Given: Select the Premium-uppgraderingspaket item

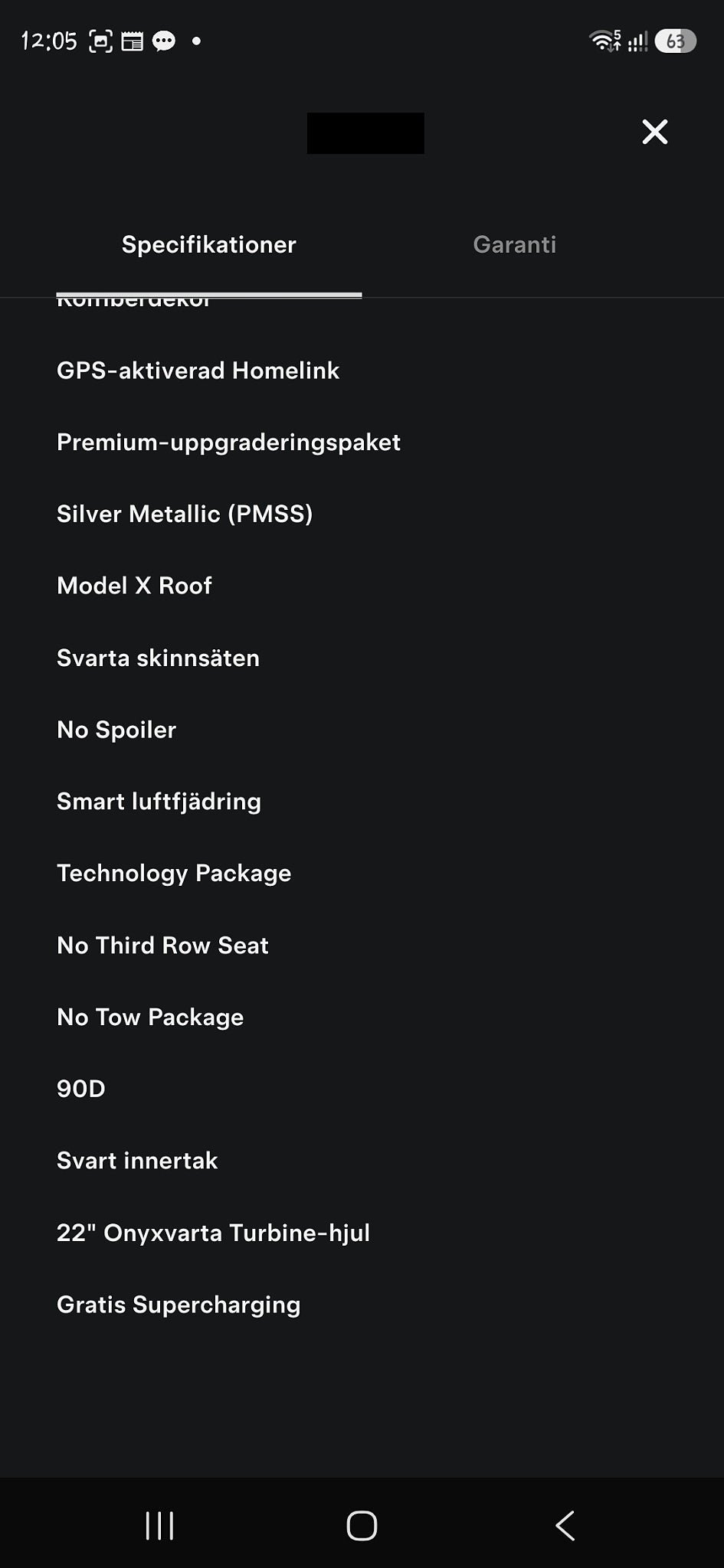Looking at the screenshot, I should (x=228, y=443).
